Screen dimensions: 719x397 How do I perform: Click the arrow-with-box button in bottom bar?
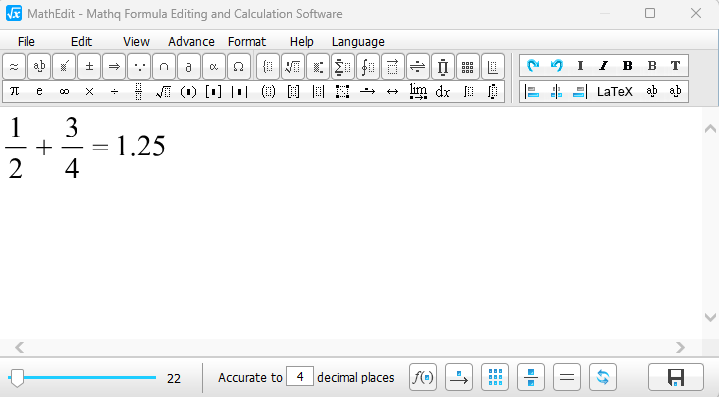pyautogui.click(x=459, y=378)
